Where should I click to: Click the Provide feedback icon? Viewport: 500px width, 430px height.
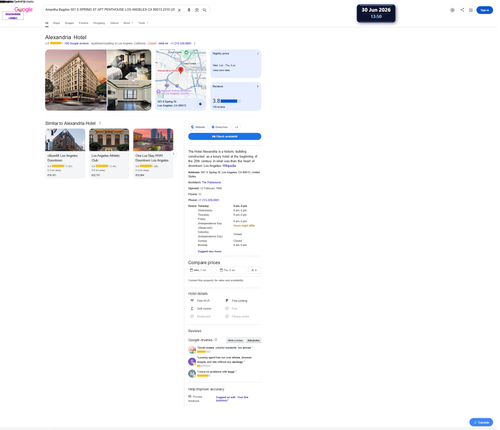190,397
